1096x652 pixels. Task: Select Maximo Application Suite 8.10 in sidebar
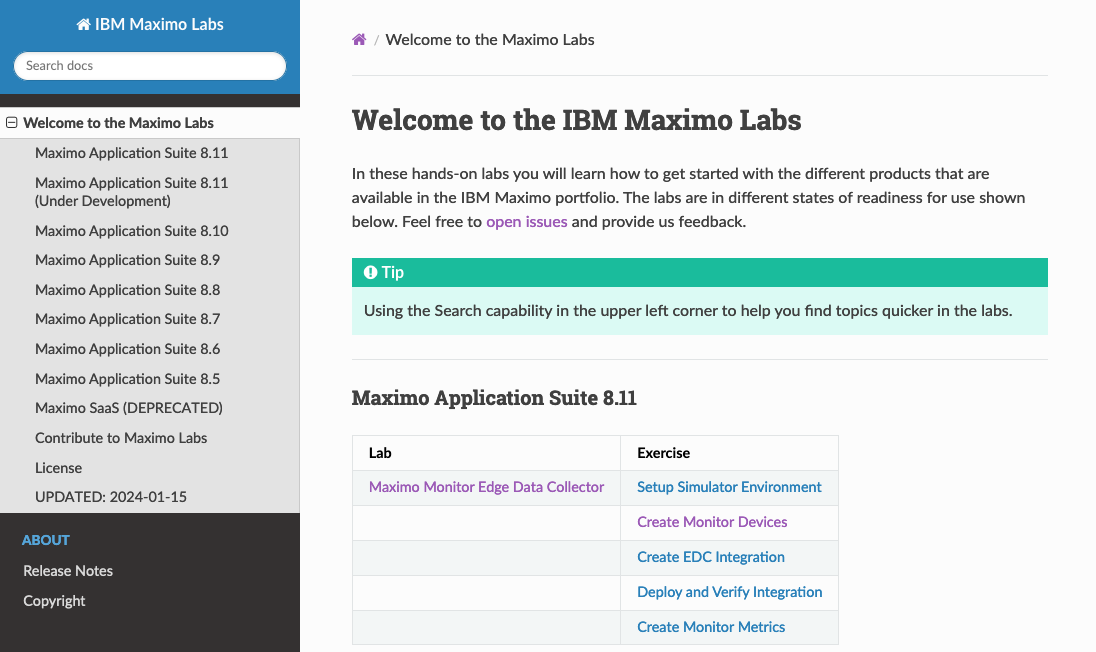pyautogui.click(x=131, y=231)
